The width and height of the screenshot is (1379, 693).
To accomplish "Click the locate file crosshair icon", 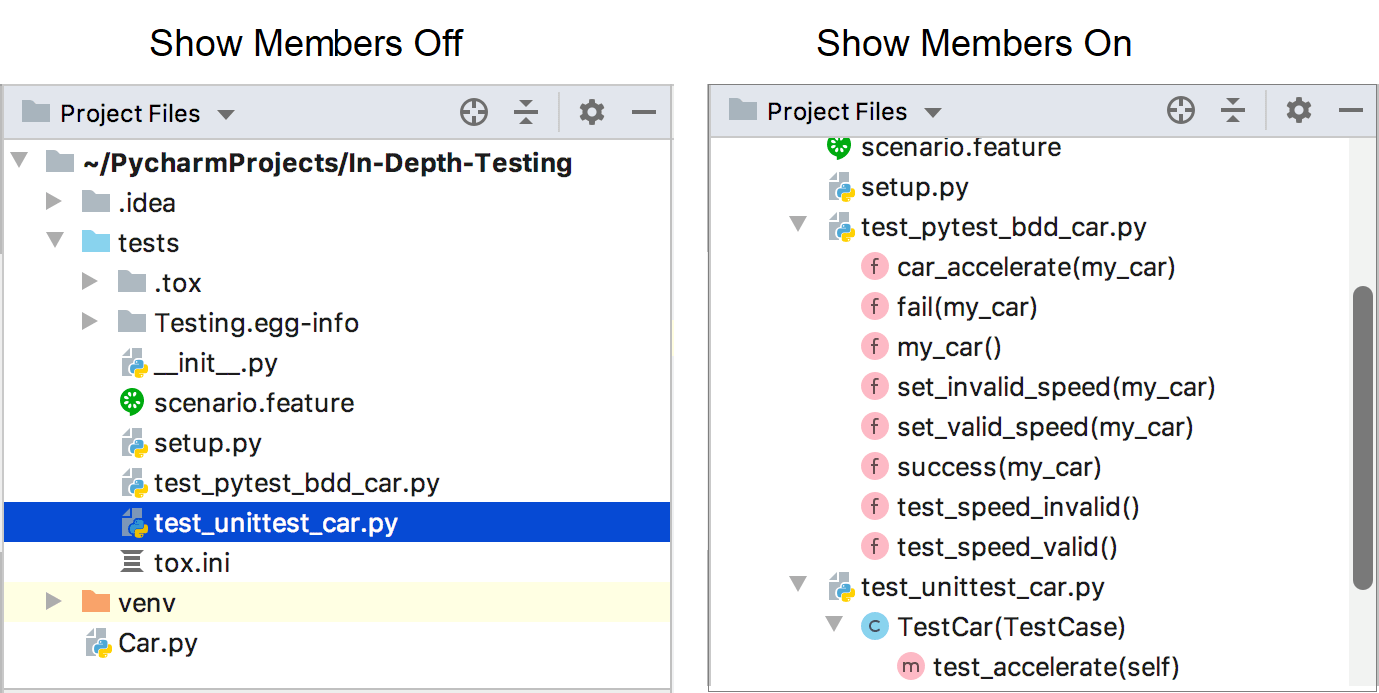I will click(x=474, y=112).
